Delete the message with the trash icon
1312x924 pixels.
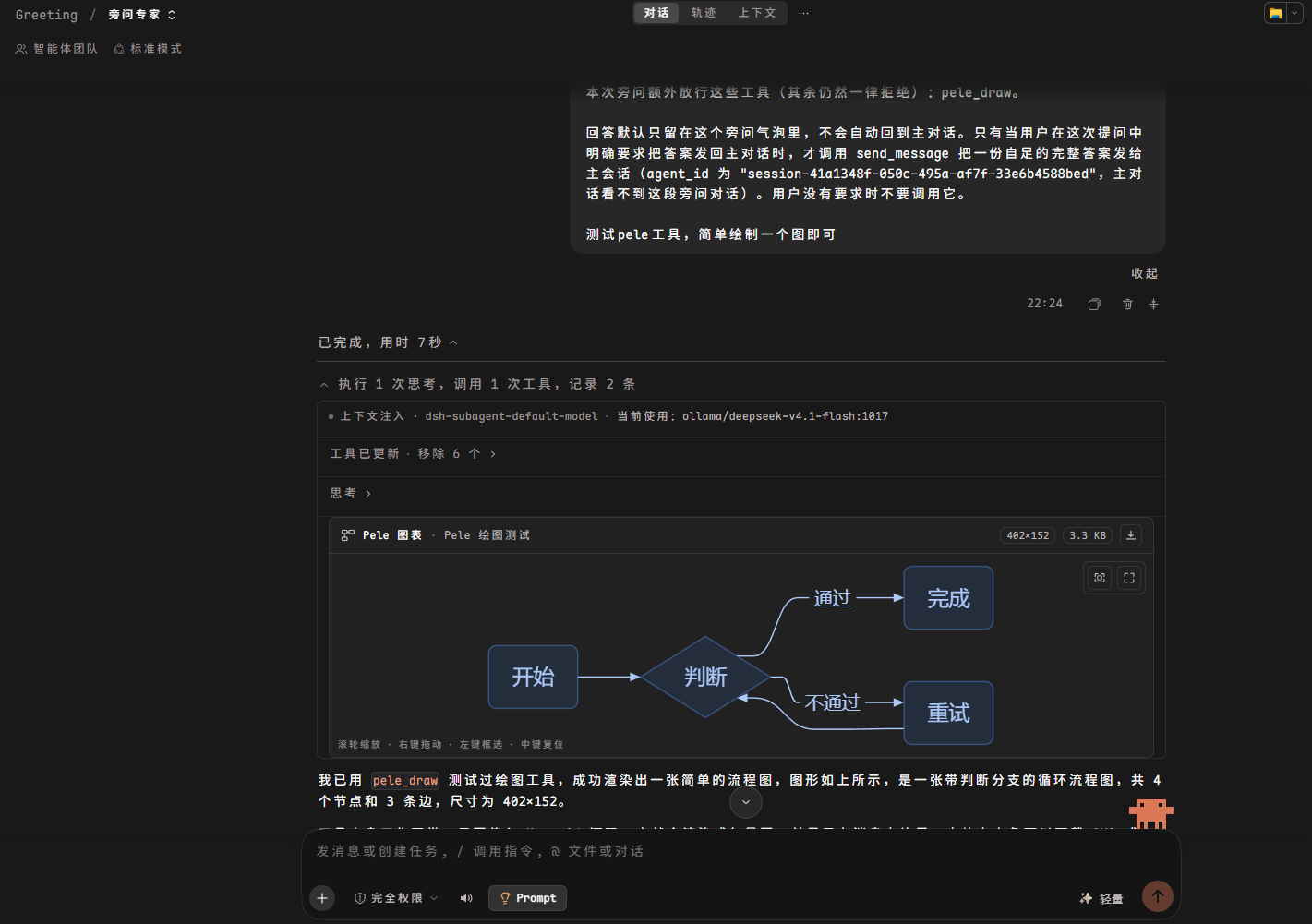1127,304
